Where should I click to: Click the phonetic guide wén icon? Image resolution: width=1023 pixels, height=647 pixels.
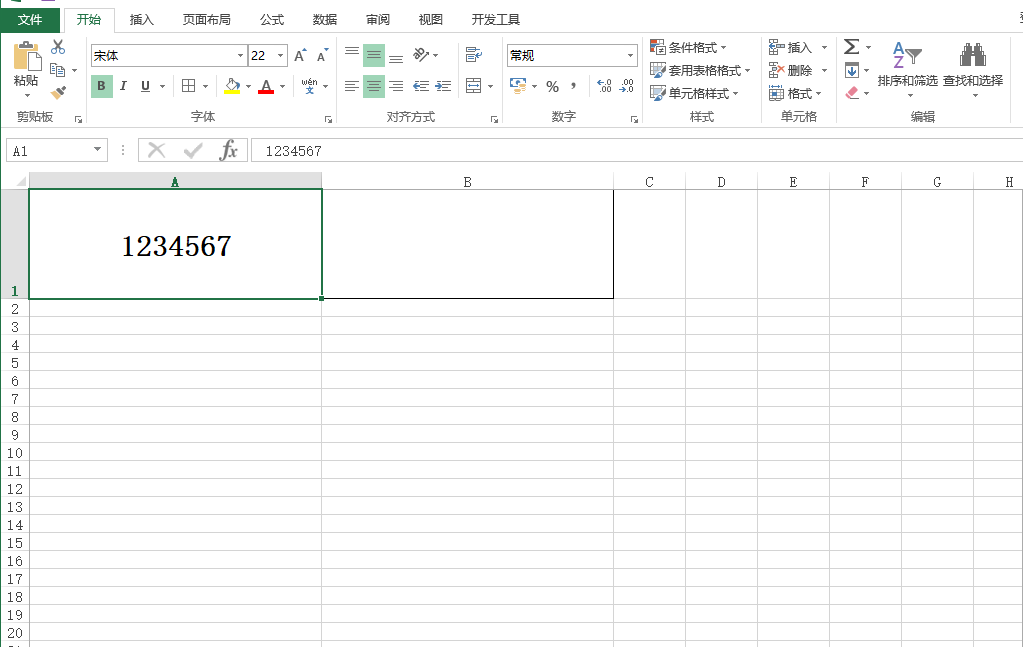click(x=309, y=85)
